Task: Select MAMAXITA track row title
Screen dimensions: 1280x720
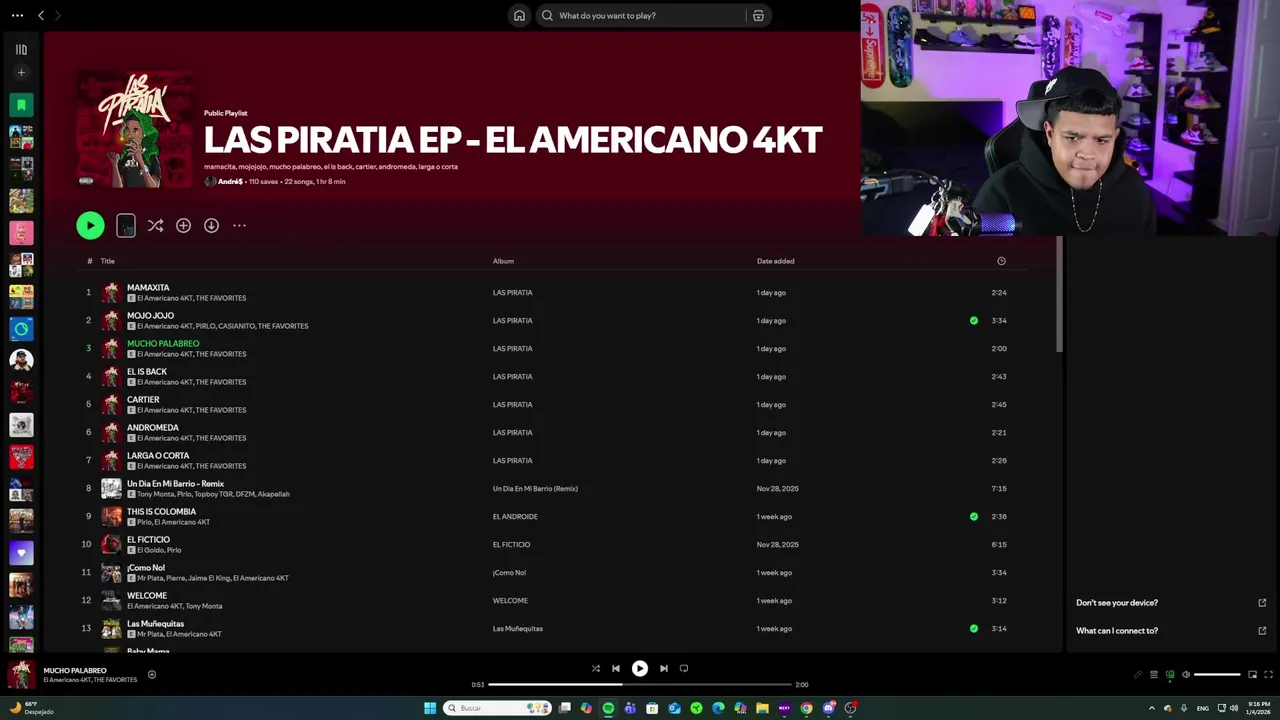Action: point(148,288)
